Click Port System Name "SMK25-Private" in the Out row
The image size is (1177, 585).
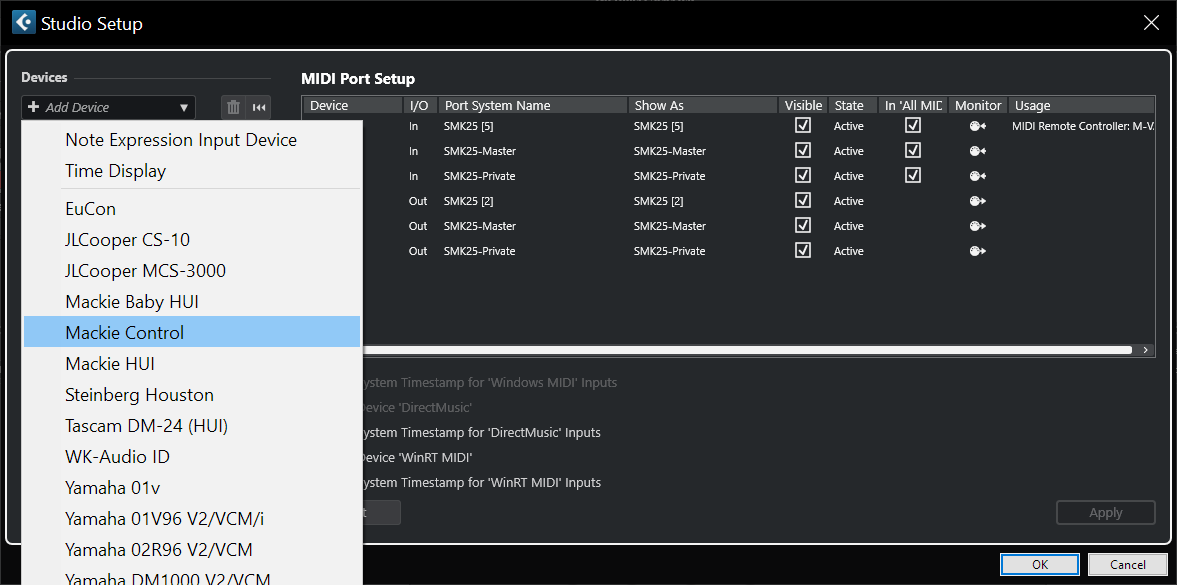[x=480, y=251]
